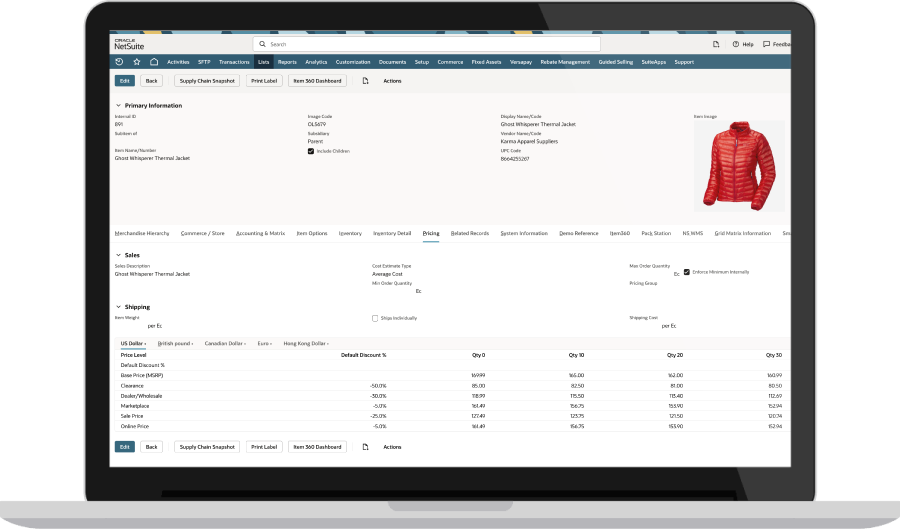The image size is (900, 529).
Task: Click the top Item 360 Dashboard button
Action: [317, 81]
